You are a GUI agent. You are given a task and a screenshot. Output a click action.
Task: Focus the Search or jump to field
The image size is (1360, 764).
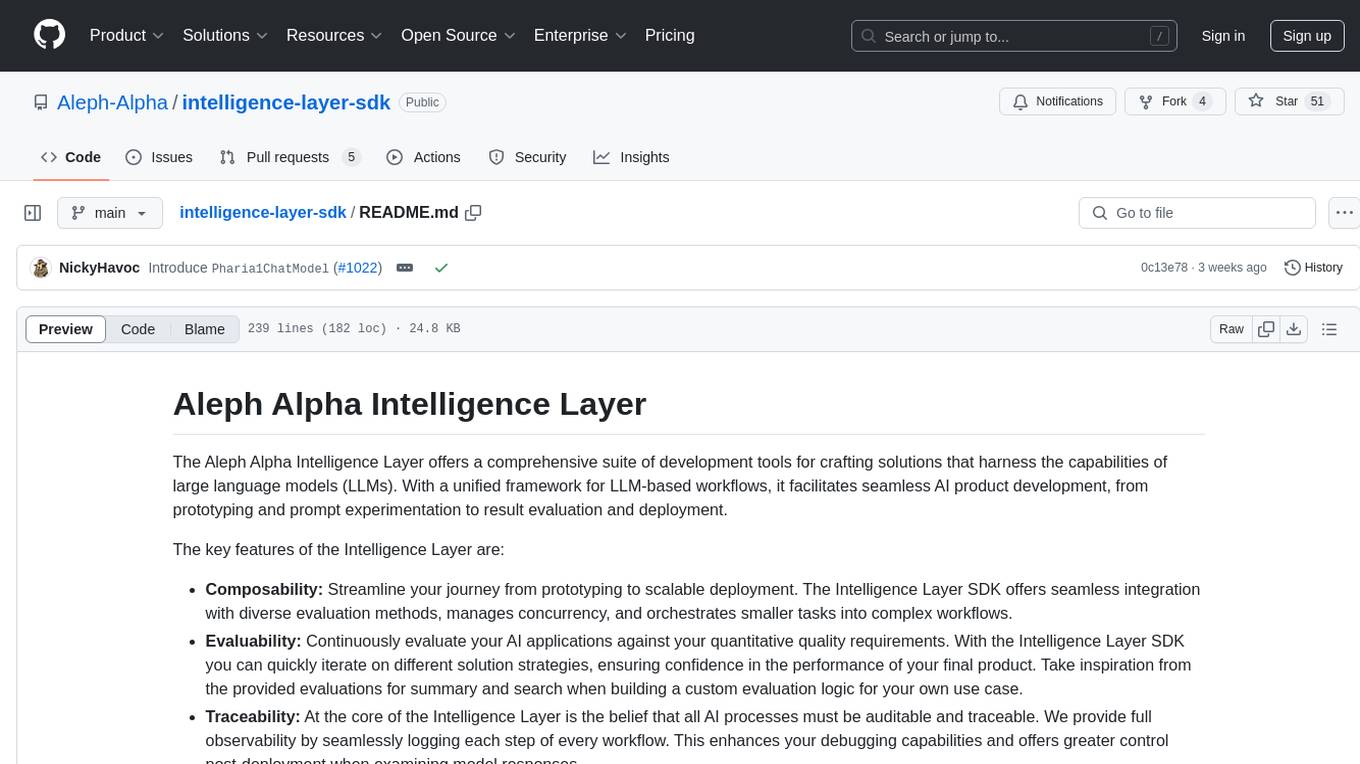click(x=1014, y=36)
